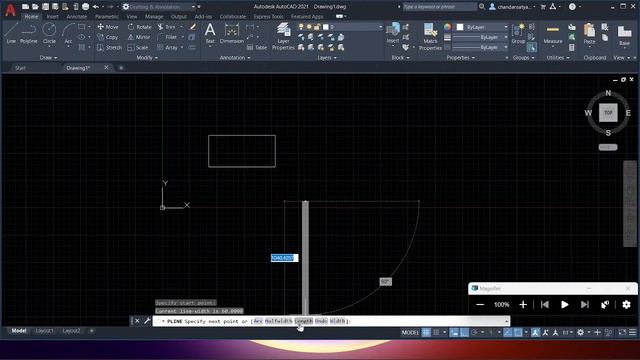The height and width of the screenshot is (360, 640).
Task: Choose the Length option in command line
Action: pos(303,321)
